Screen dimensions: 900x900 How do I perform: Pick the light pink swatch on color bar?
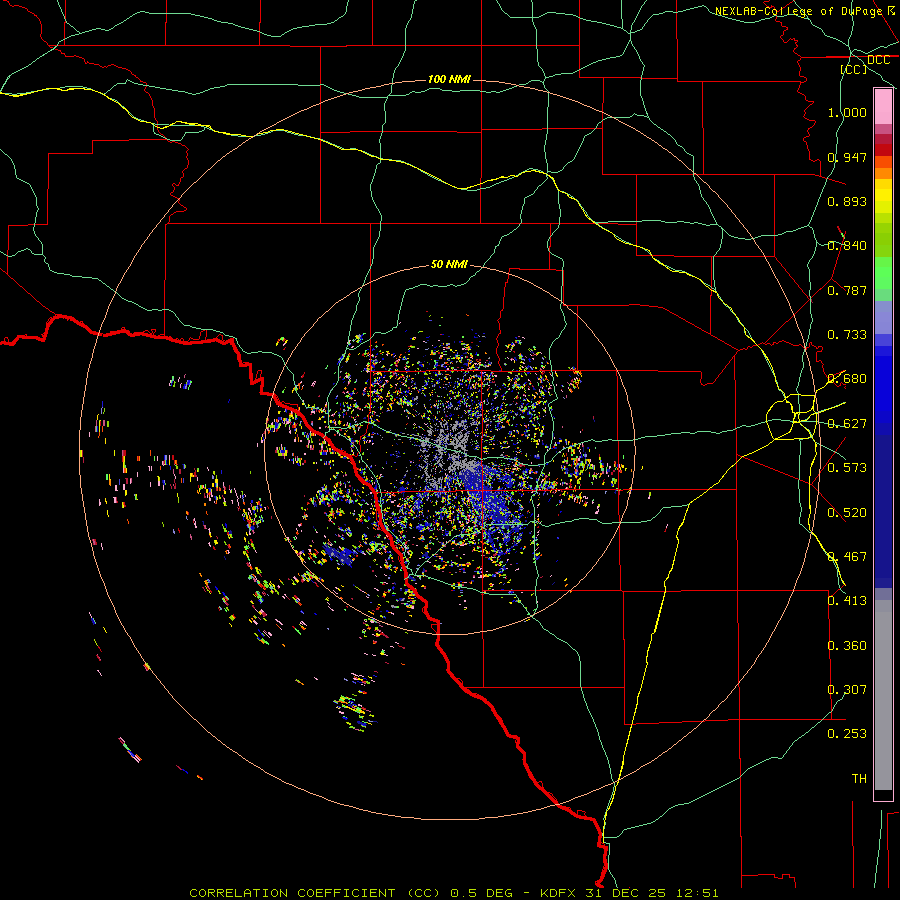[x=883, y=107]
